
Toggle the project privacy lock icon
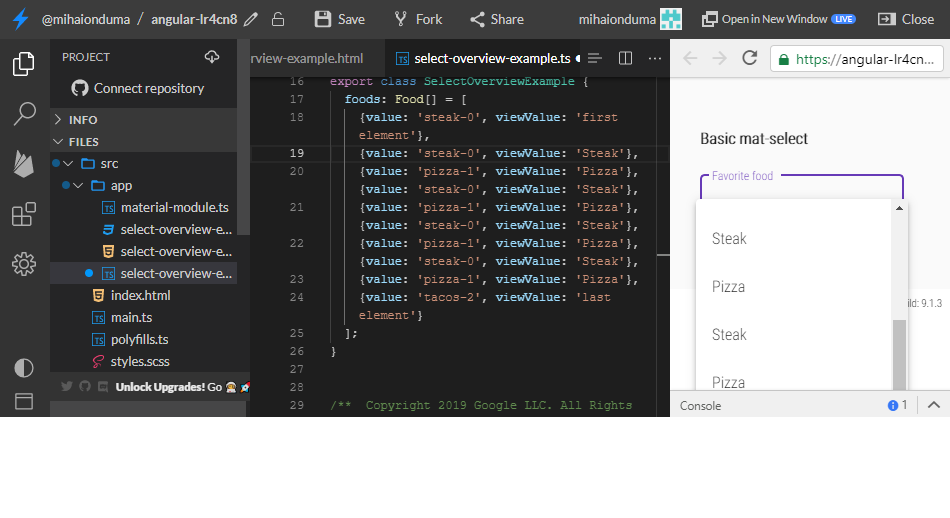(278, 19)
